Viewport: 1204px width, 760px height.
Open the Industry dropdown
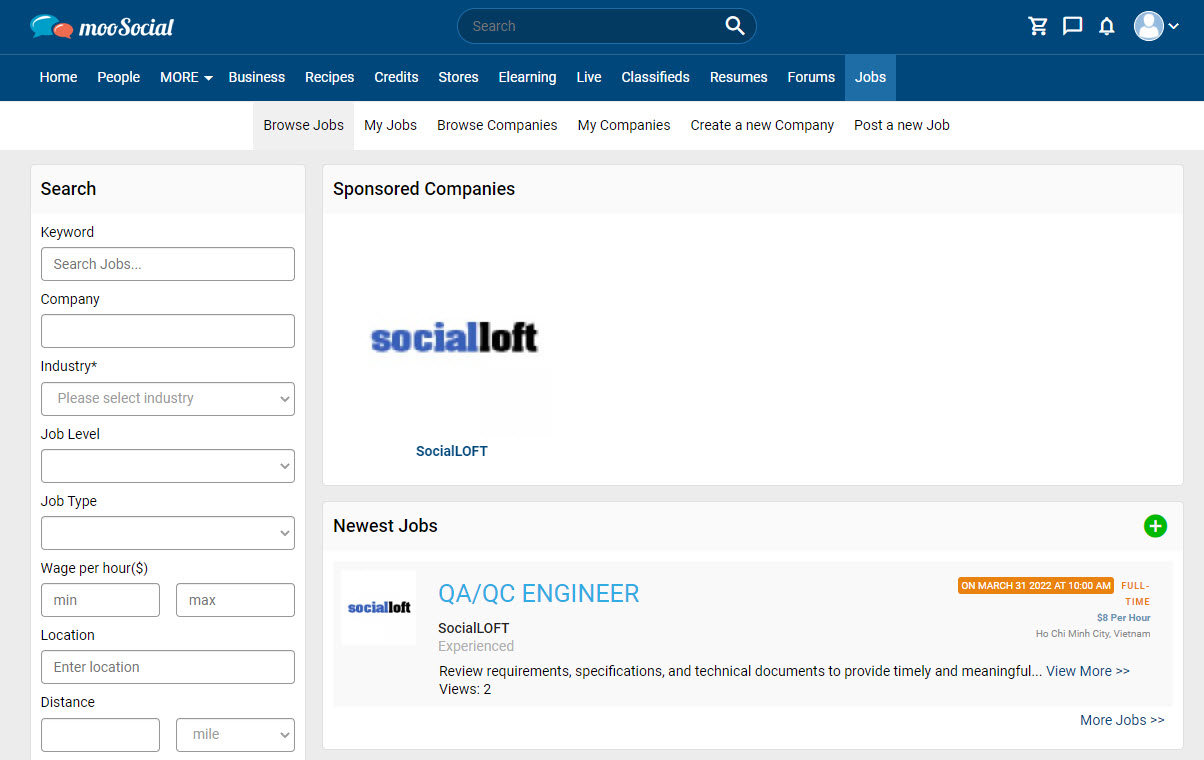click(168, 398)
